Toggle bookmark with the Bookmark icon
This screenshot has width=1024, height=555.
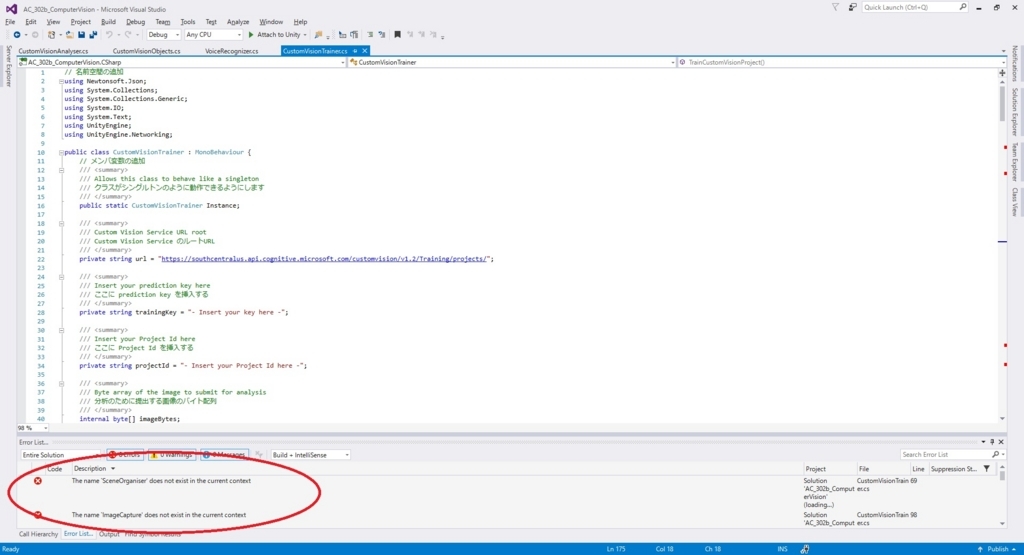(397, 35)
